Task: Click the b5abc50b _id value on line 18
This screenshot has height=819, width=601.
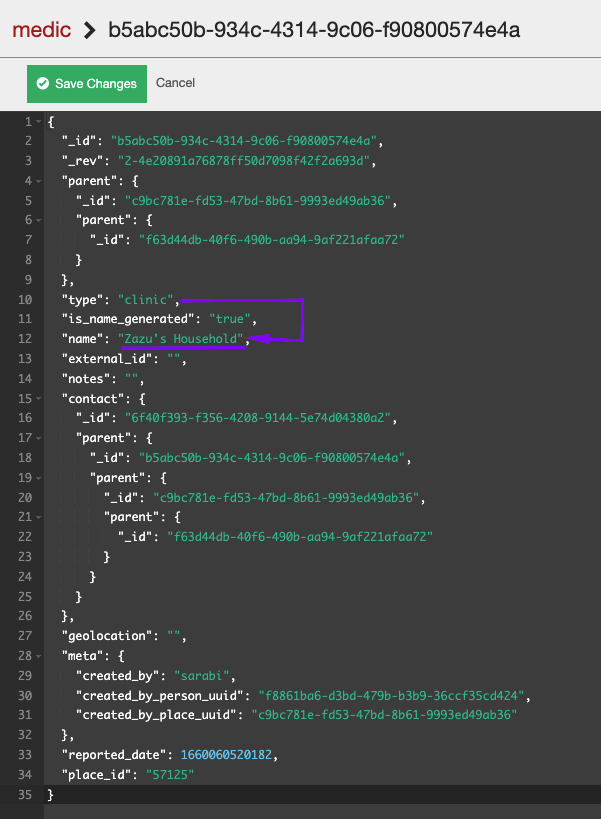Action: click(x=272, y=458)
